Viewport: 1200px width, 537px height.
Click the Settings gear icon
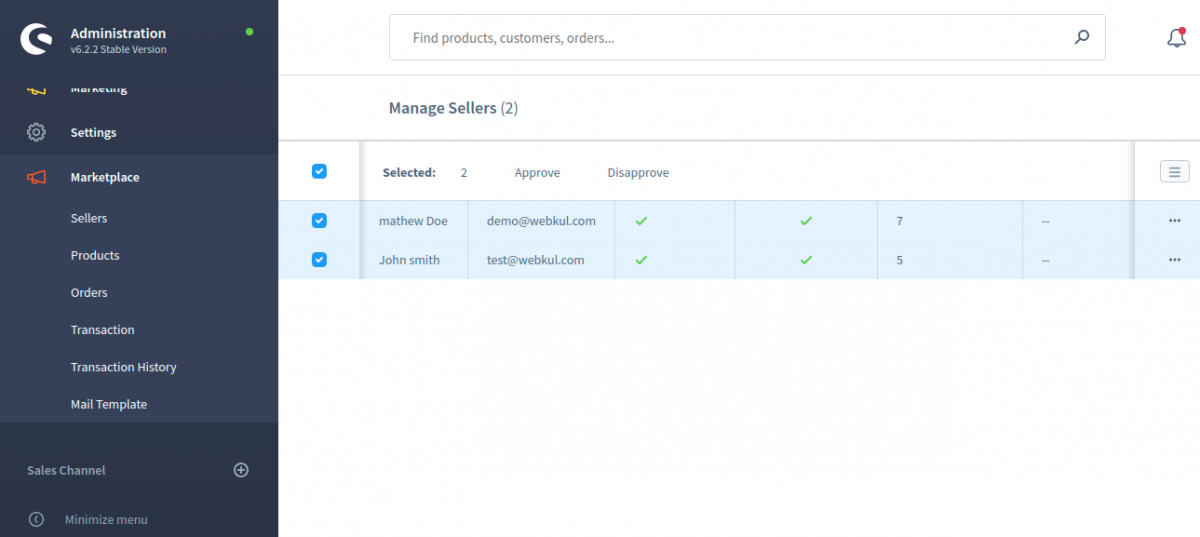click(36, 132)
